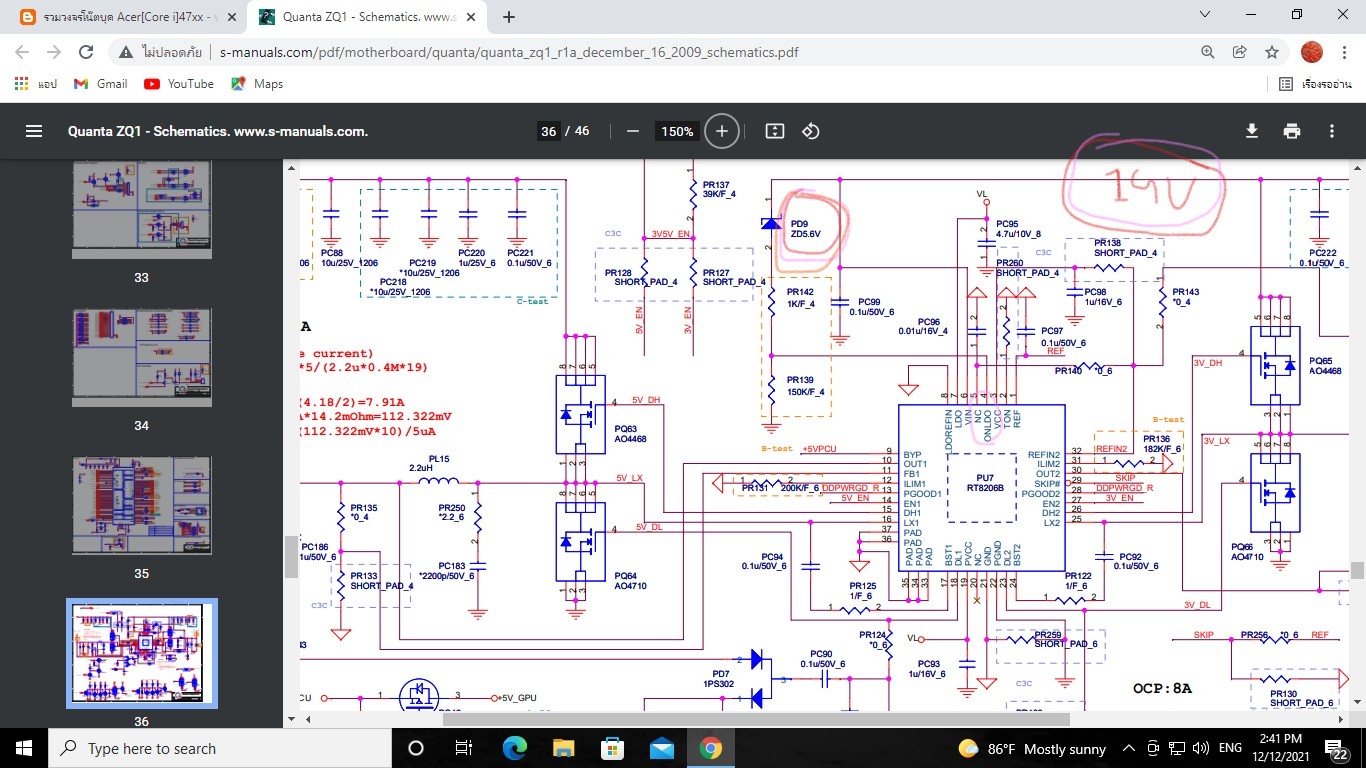Open the PDF viewer sidebar menu icon

[34, 131]
